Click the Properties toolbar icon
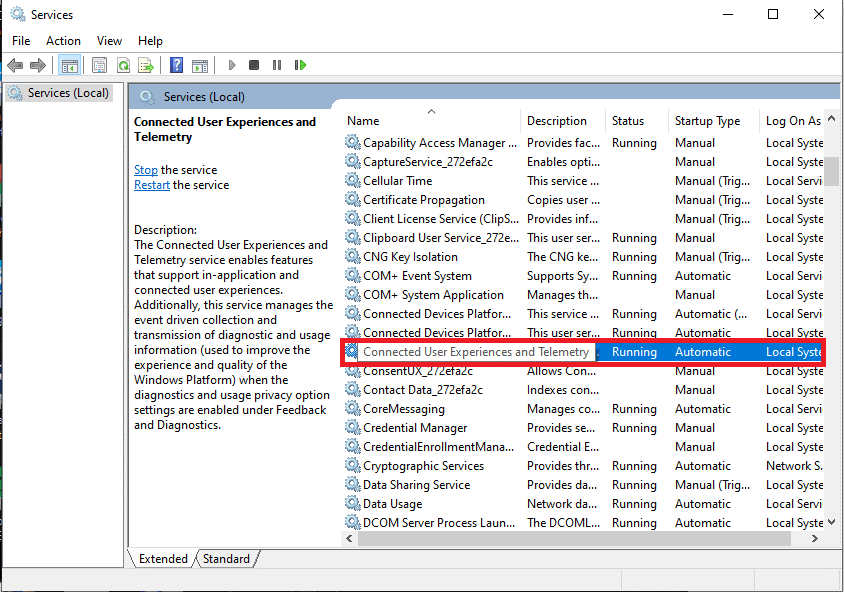This screenshot has width=844, height=592. coord(99,65)
